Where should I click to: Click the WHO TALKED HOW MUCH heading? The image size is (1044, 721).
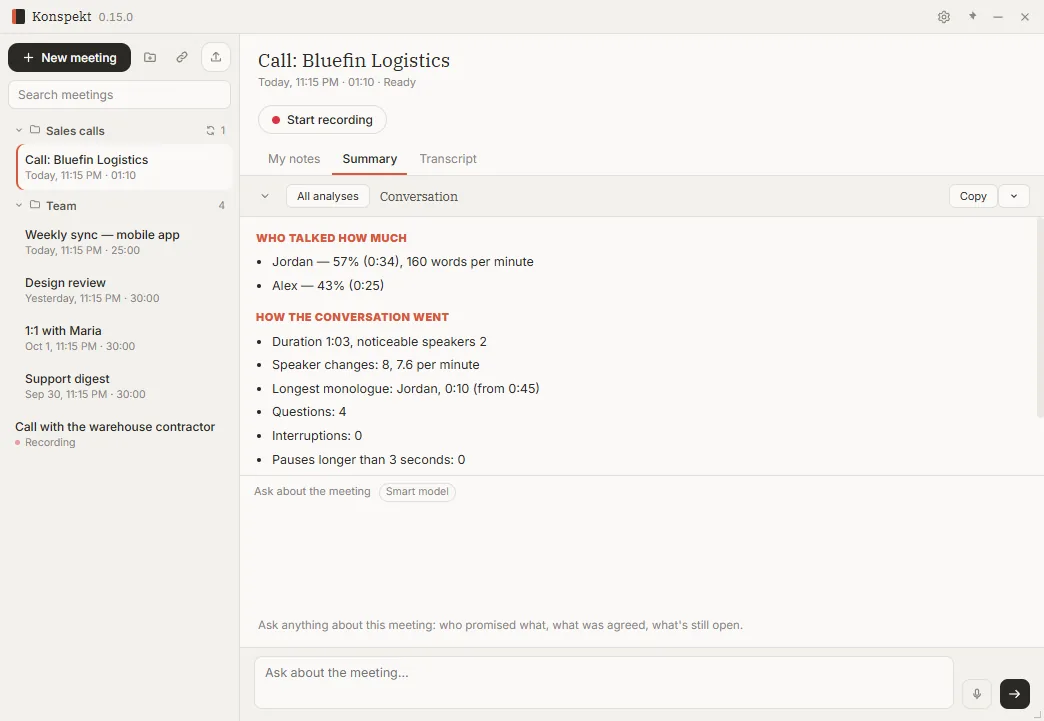pyautogui.click(x=332, y=238)
